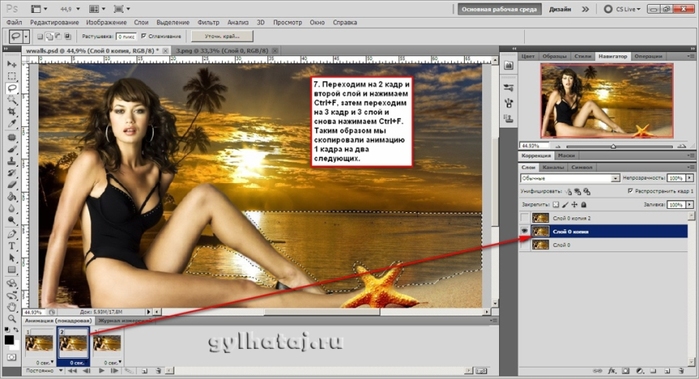
Task: Open the Файл menu
Action: (x=14, y=22)
